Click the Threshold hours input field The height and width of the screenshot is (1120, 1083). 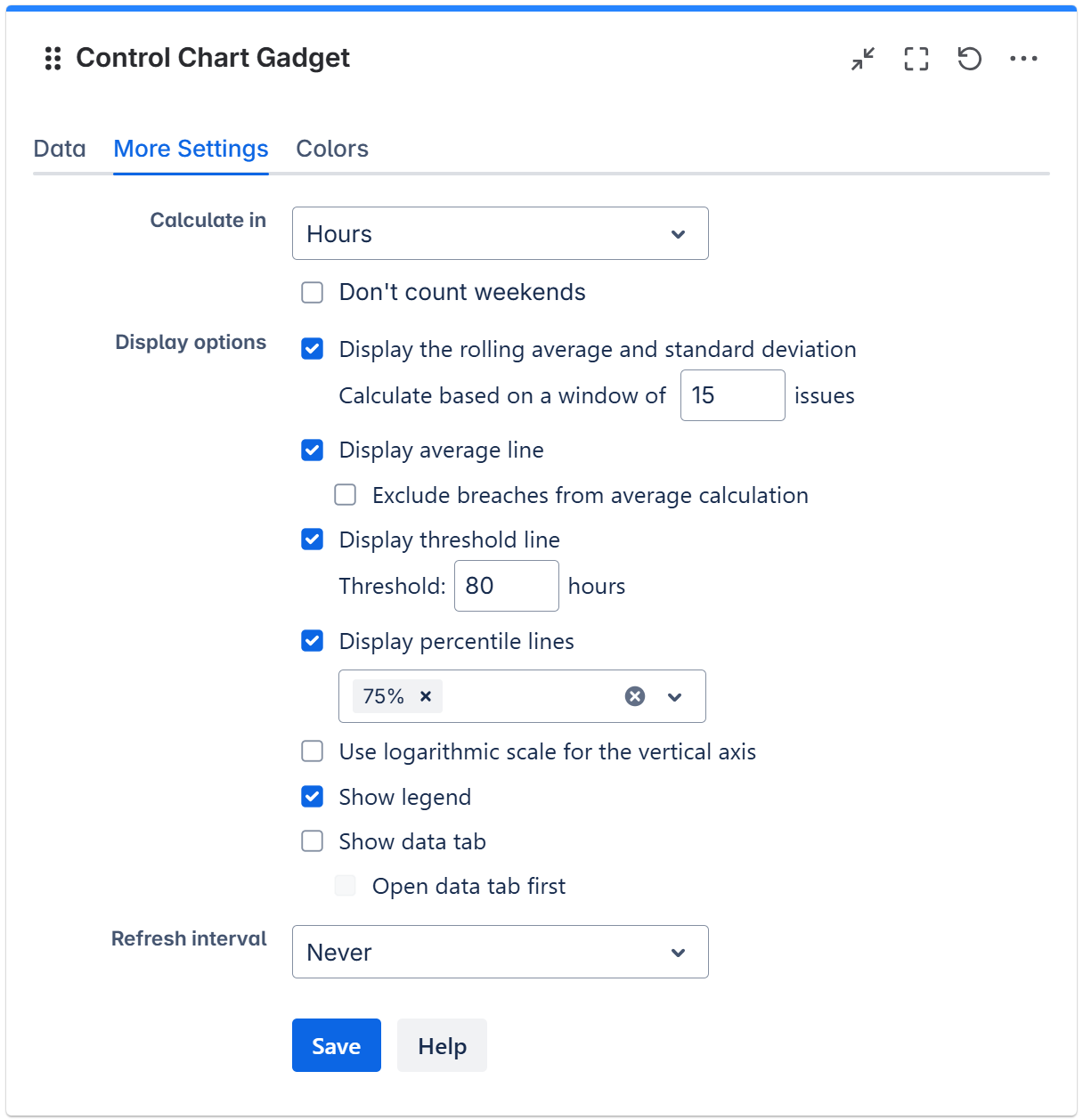[x=506, y=586]
